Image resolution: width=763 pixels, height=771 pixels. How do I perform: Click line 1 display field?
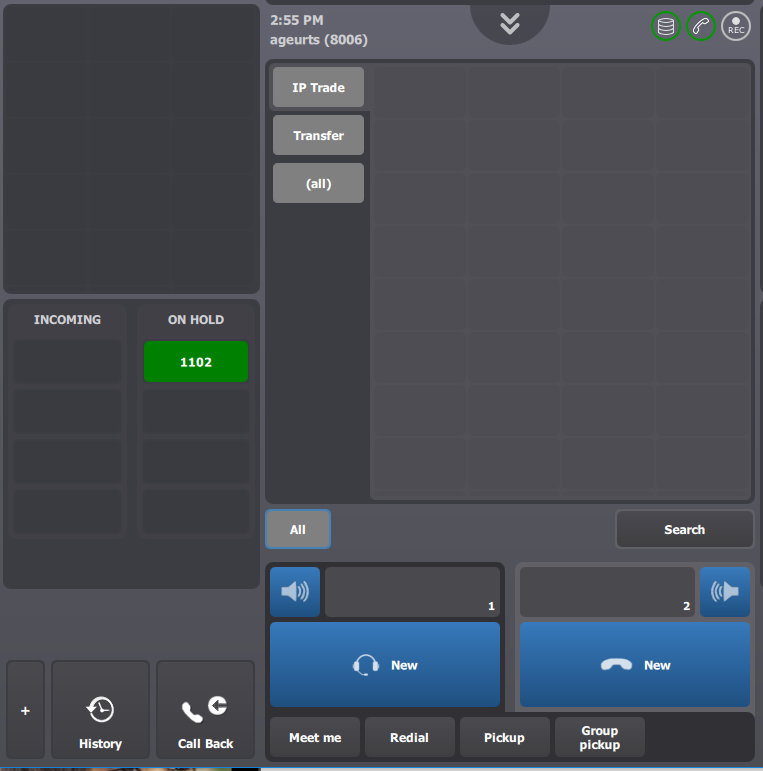pos(412,592)
